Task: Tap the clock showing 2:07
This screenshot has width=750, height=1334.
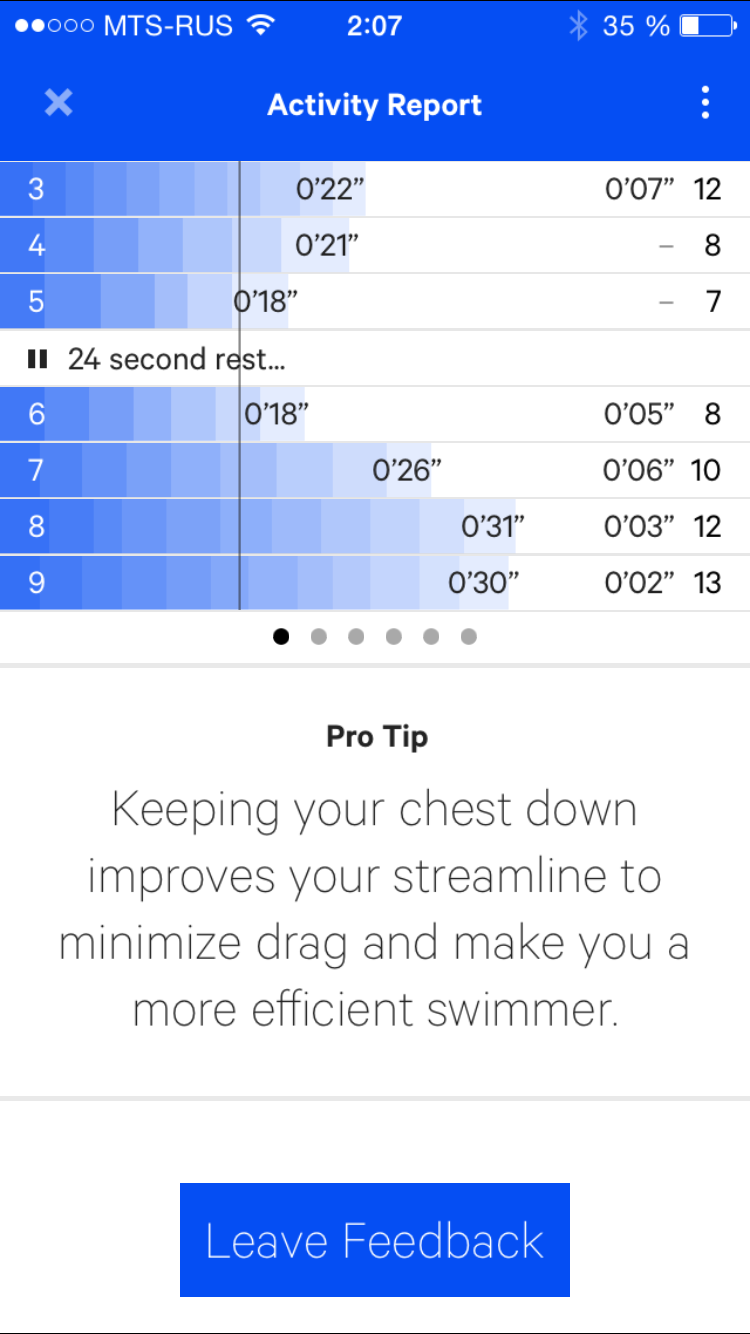Action: pyautogui.click(x=374, y=26)
